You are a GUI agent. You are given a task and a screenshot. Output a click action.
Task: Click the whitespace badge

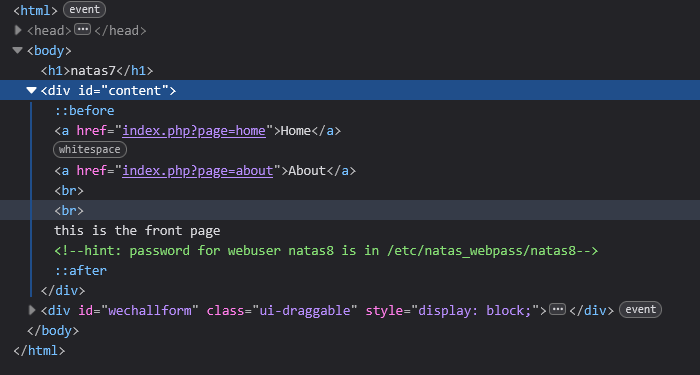coord(90,150)
